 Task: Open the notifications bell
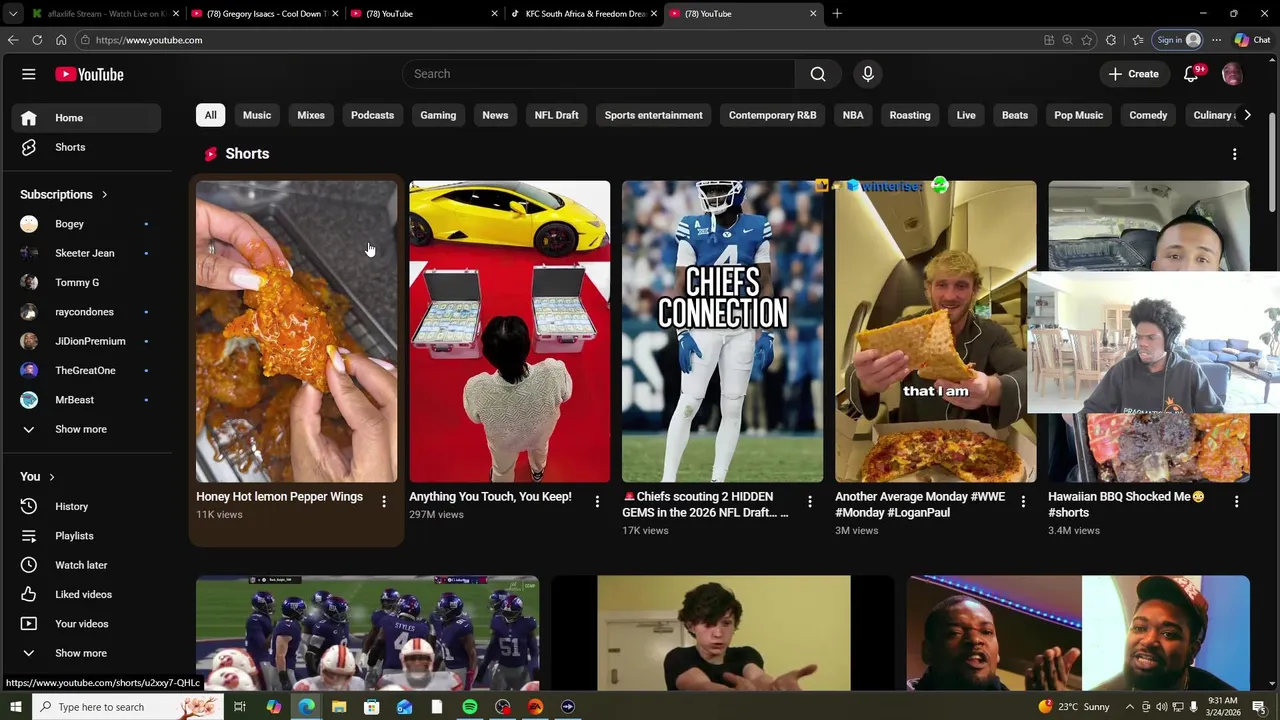pos(1191,74)
